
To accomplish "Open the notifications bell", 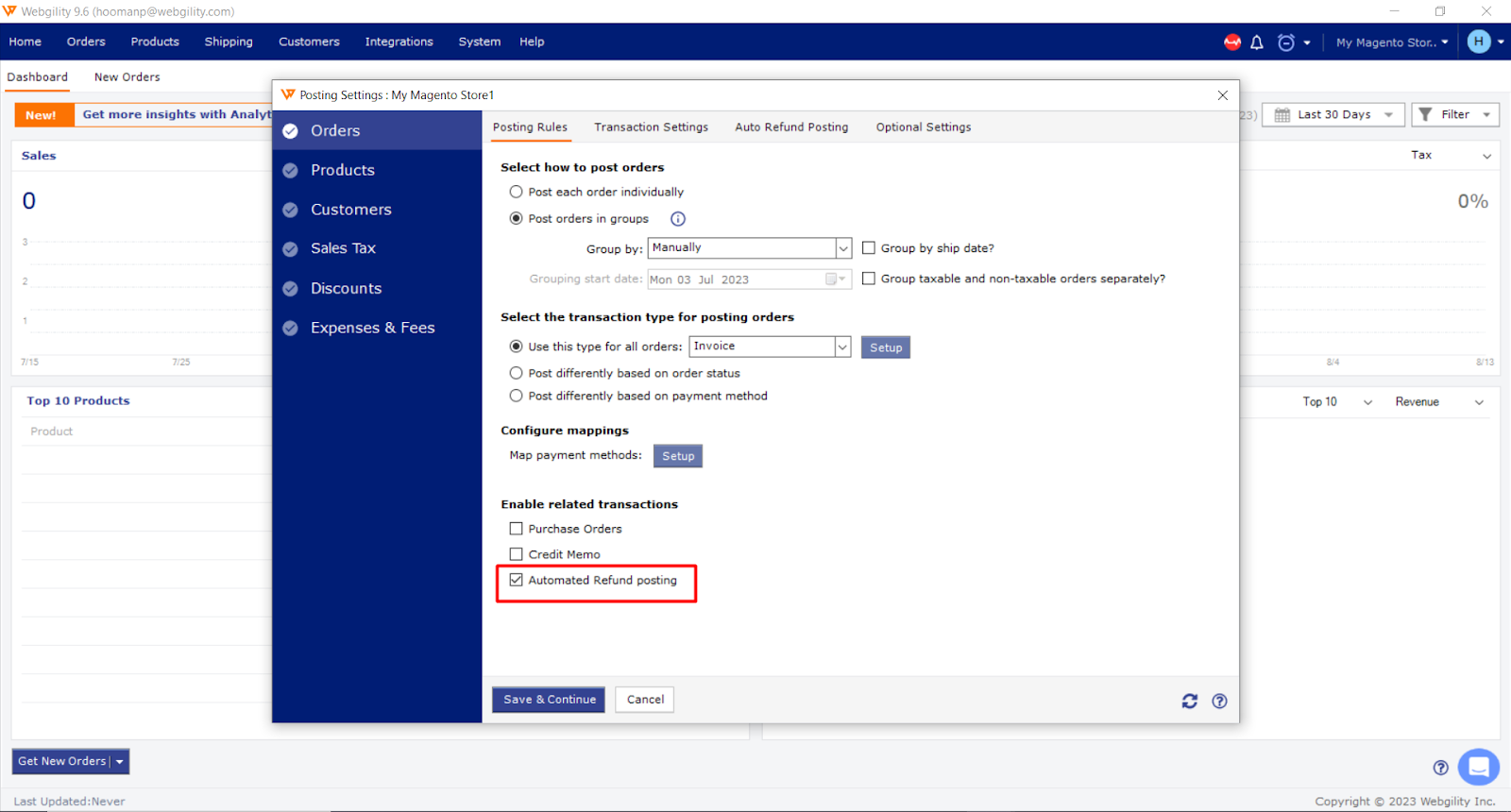I will coord(1257,42).
